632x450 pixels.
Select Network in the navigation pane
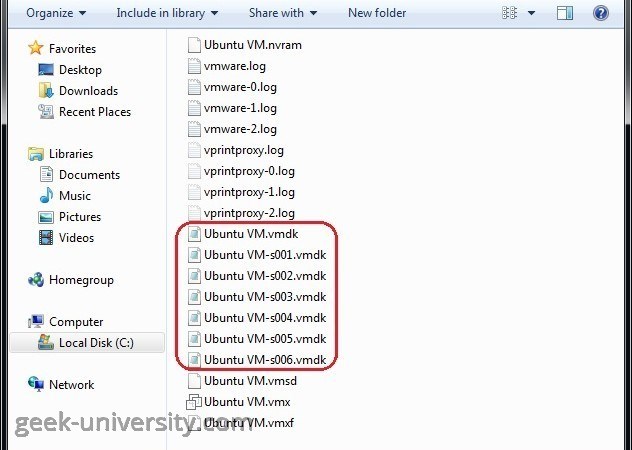coord(71,385)
